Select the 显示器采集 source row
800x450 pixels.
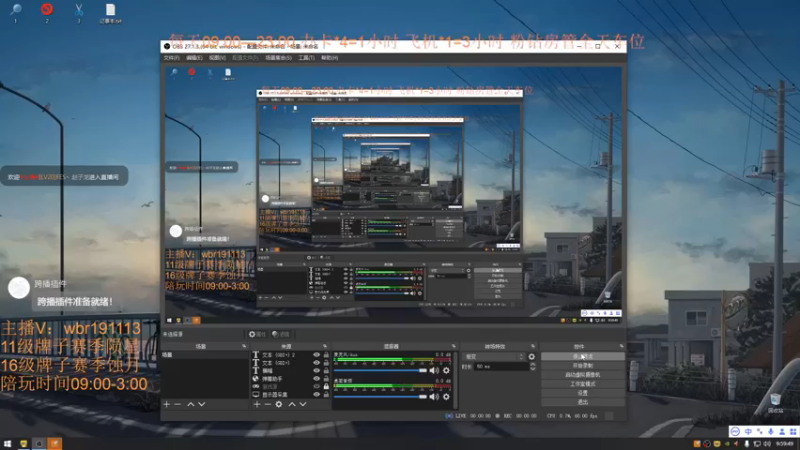291,394
